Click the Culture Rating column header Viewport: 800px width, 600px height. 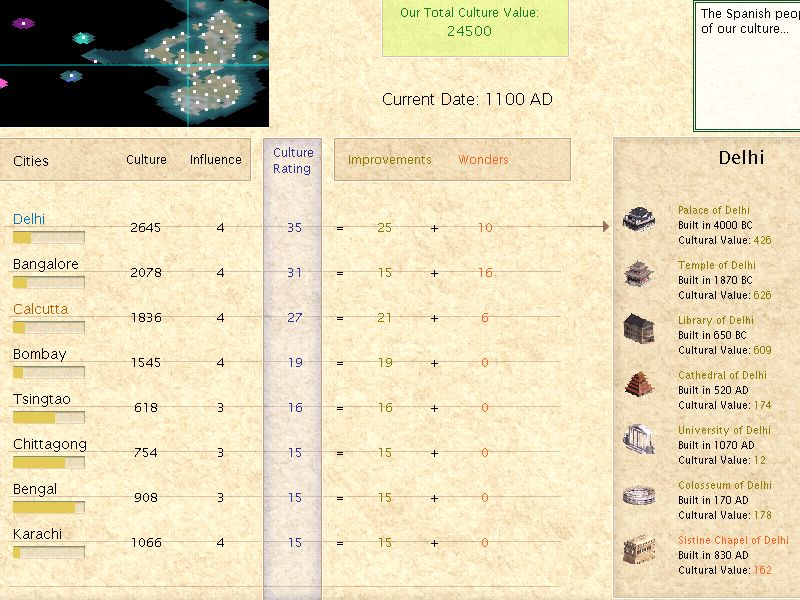[293, 160]
